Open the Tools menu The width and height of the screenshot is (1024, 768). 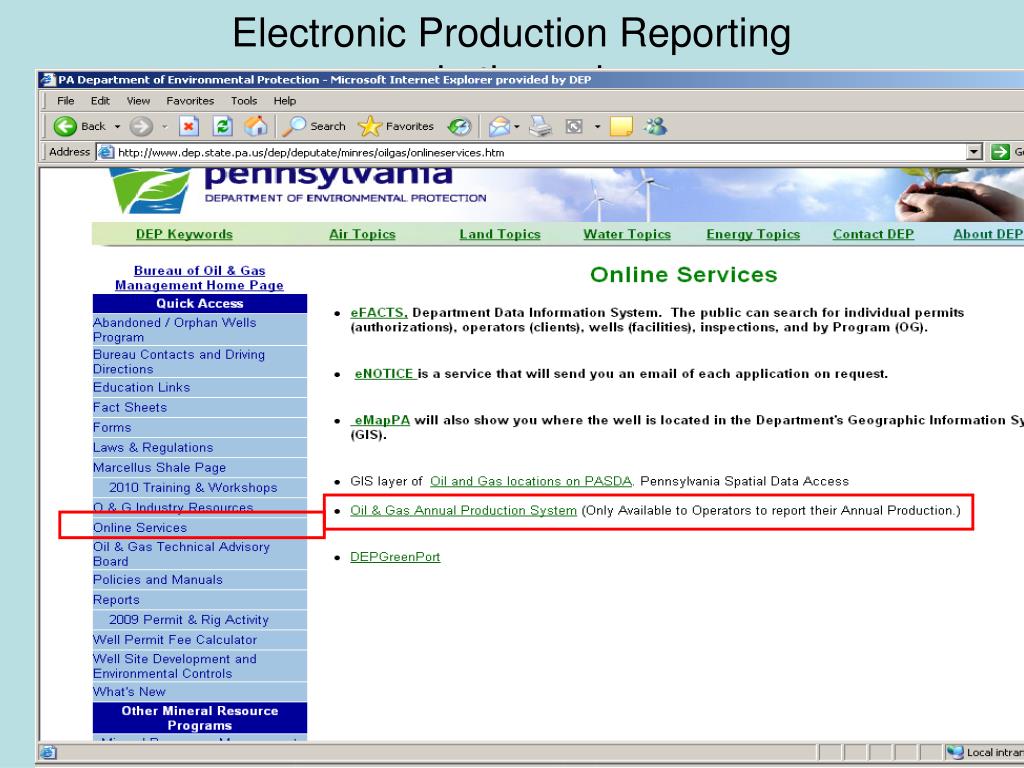coord(244,101)
